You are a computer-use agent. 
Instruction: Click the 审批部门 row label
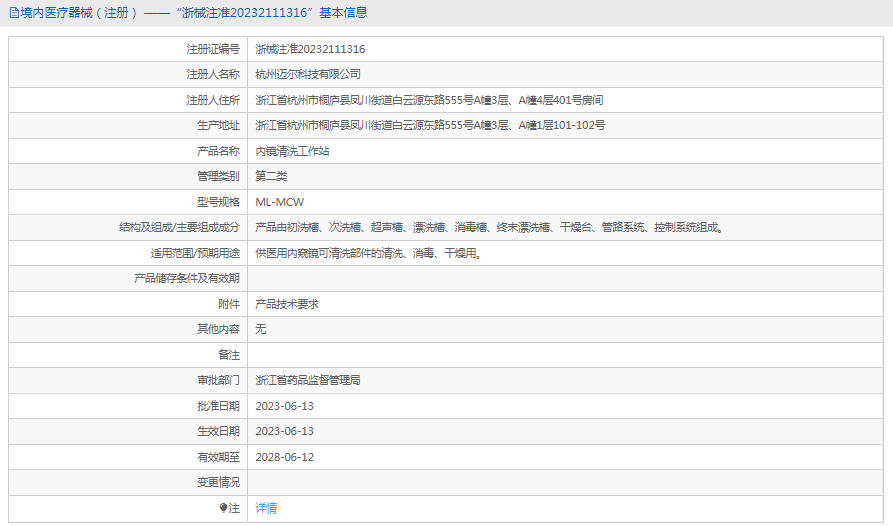[x=218, y=380]
